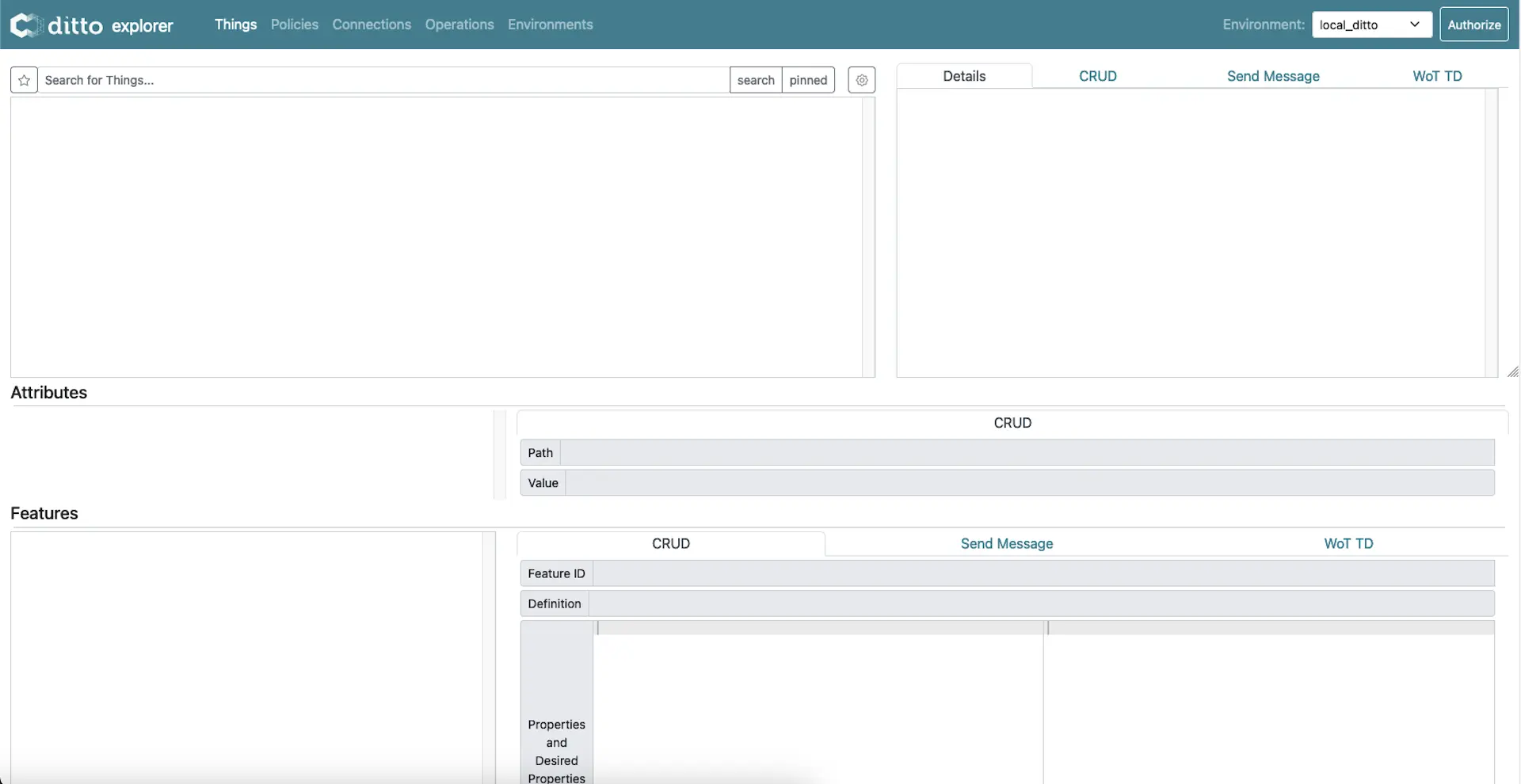Screen dimensions: 1521x784
Task: Go to the Policies page
Action: [295, 25]
